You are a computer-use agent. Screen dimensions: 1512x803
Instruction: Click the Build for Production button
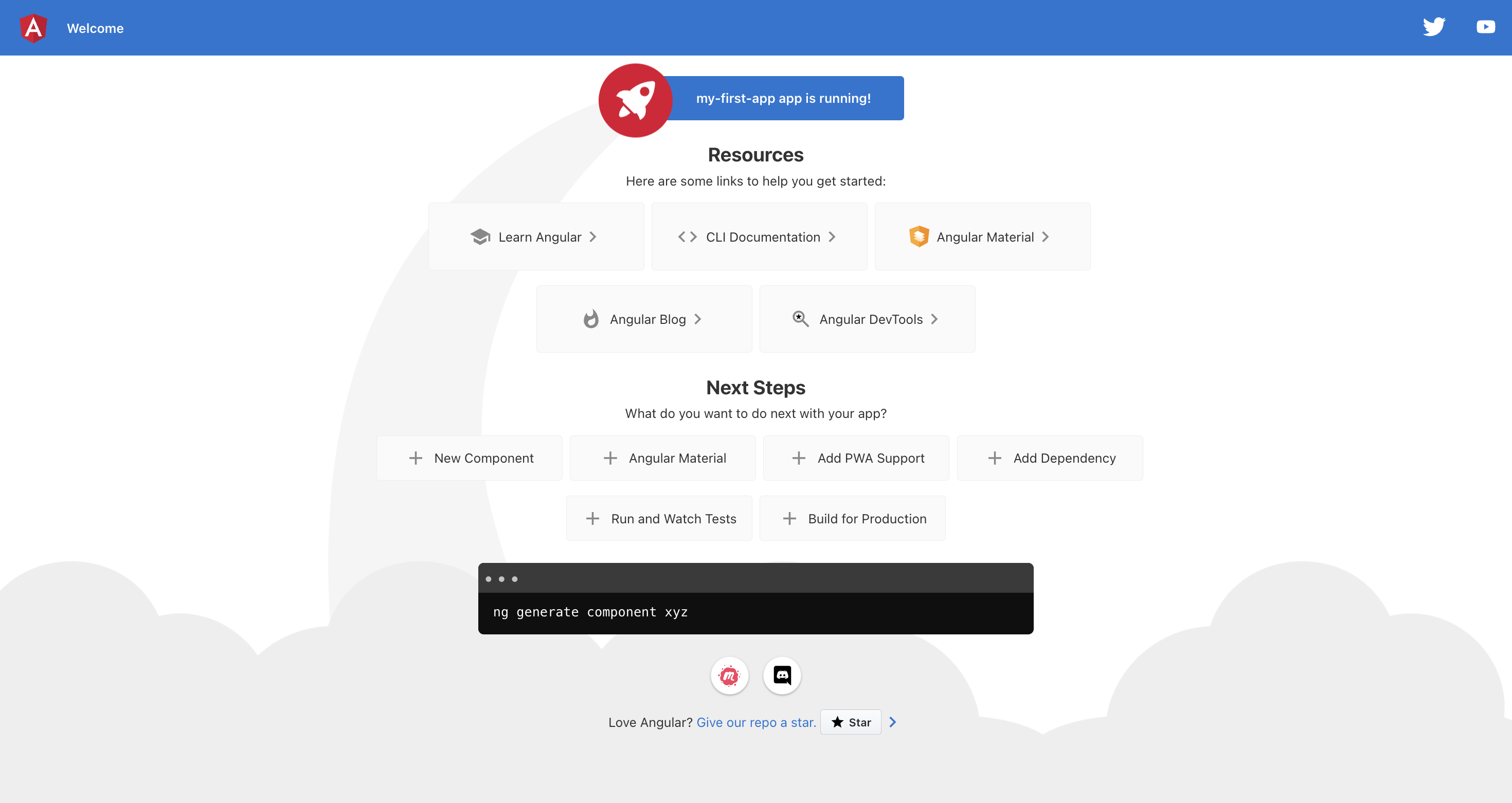coord(852,519)
